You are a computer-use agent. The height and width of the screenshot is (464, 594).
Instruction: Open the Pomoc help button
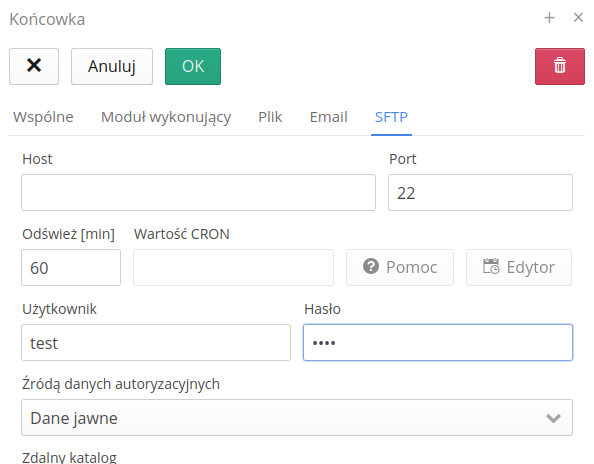point(400,267)
